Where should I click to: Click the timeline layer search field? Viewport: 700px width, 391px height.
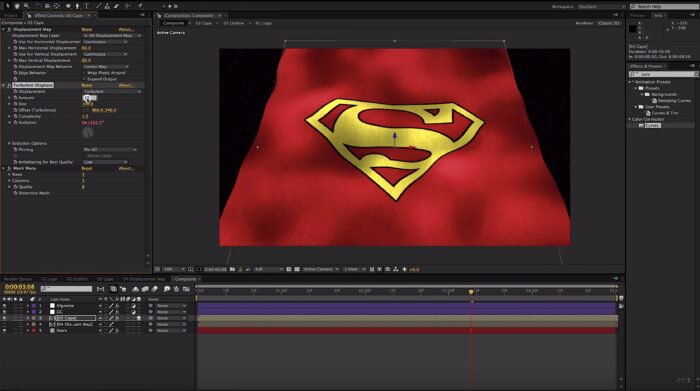coord(66,289)
